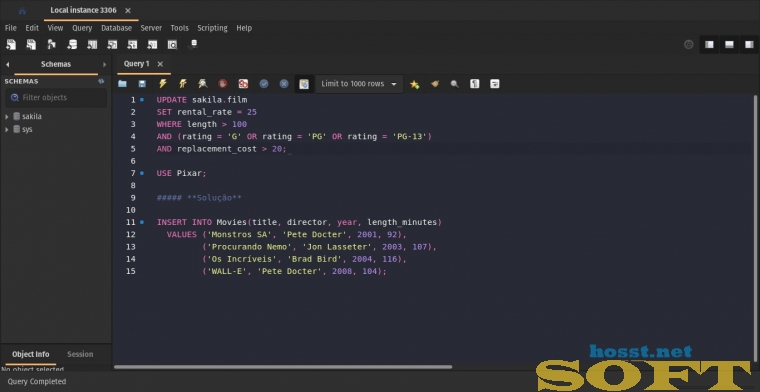This screenshot has height=392, width=760.
Task: Run explain plan magnifier-lightning icon
Action: click(203, 84)
